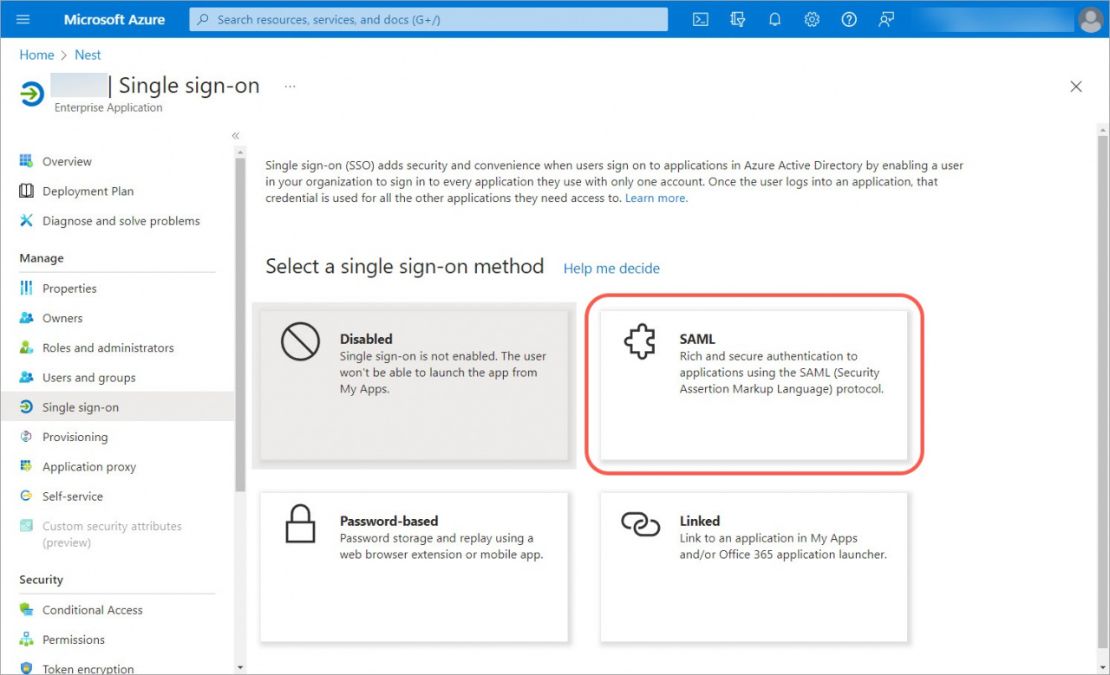Choose the SAML sign-on method card

coord(754,385)
